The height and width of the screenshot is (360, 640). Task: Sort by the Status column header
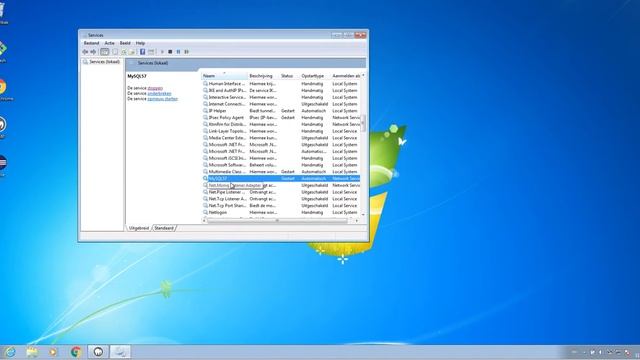(x=289, y=76)
